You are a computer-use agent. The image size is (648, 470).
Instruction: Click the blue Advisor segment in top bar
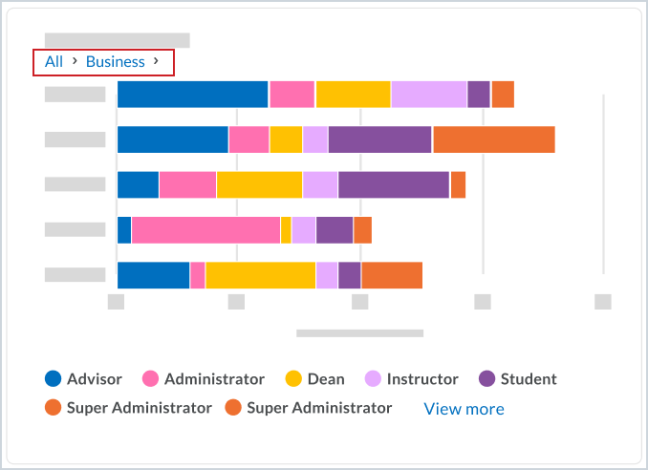click(x=192, y=94)
